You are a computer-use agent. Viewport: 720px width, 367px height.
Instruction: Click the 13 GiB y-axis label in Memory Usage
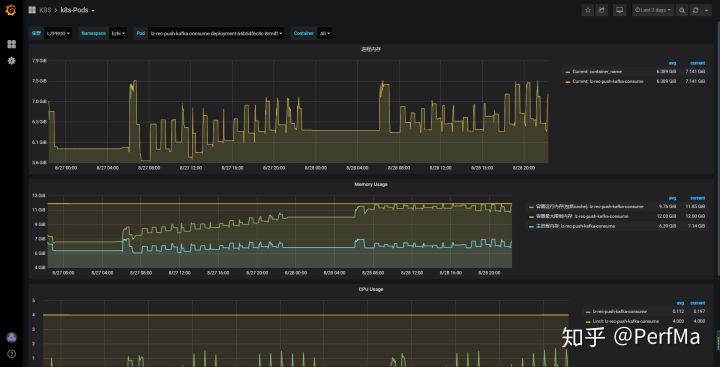coord(39,196)
